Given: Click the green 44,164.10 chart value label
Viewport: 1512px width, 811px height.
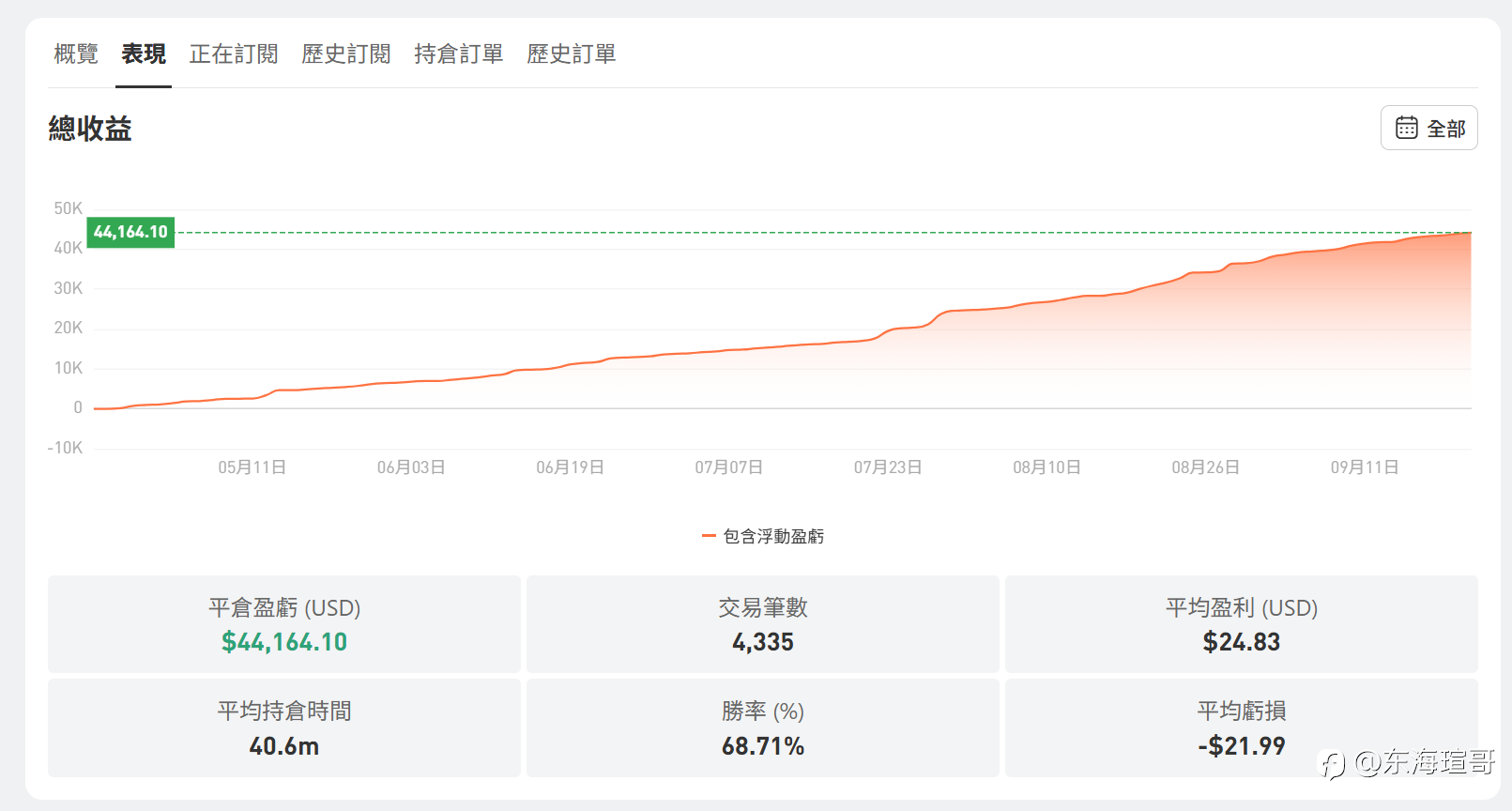Looking at the screenshot, I should pyautogui.click(x=130, y=232).
